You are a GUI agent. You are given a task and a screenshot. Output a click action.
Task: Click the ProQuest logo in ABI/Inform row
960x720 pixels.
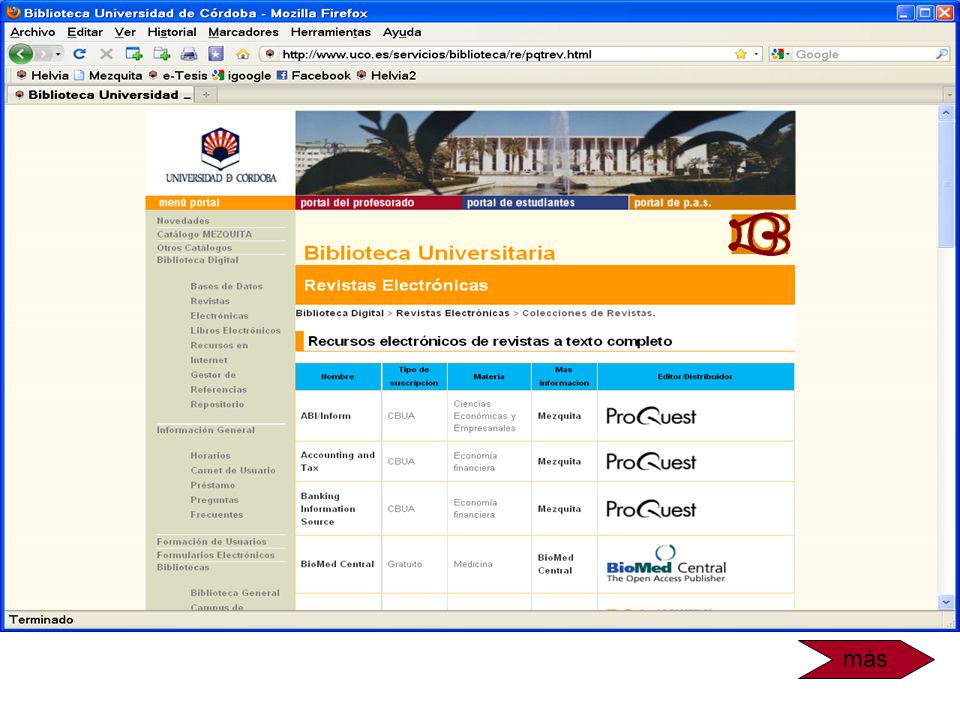tap(651, 416)
